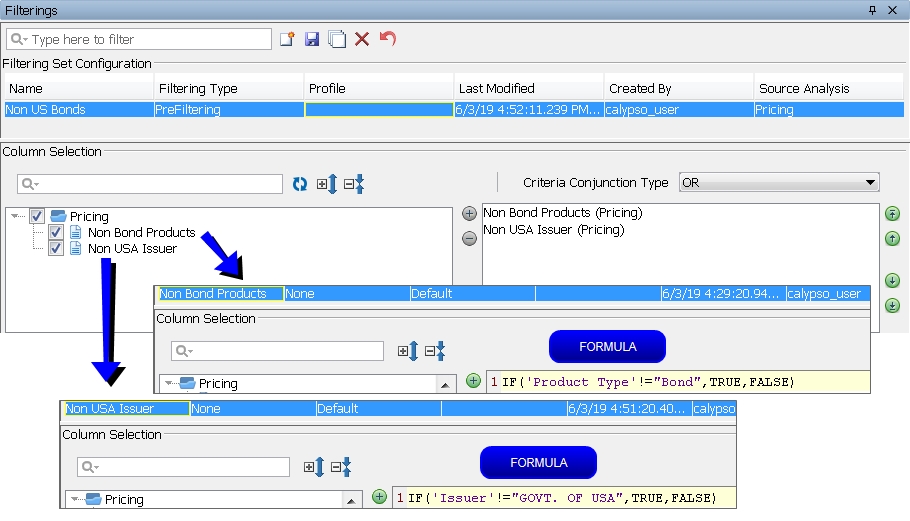Uncheck the Pricing folder checkbox in main tree
The image size is (910, 521).
pos(37,216)
